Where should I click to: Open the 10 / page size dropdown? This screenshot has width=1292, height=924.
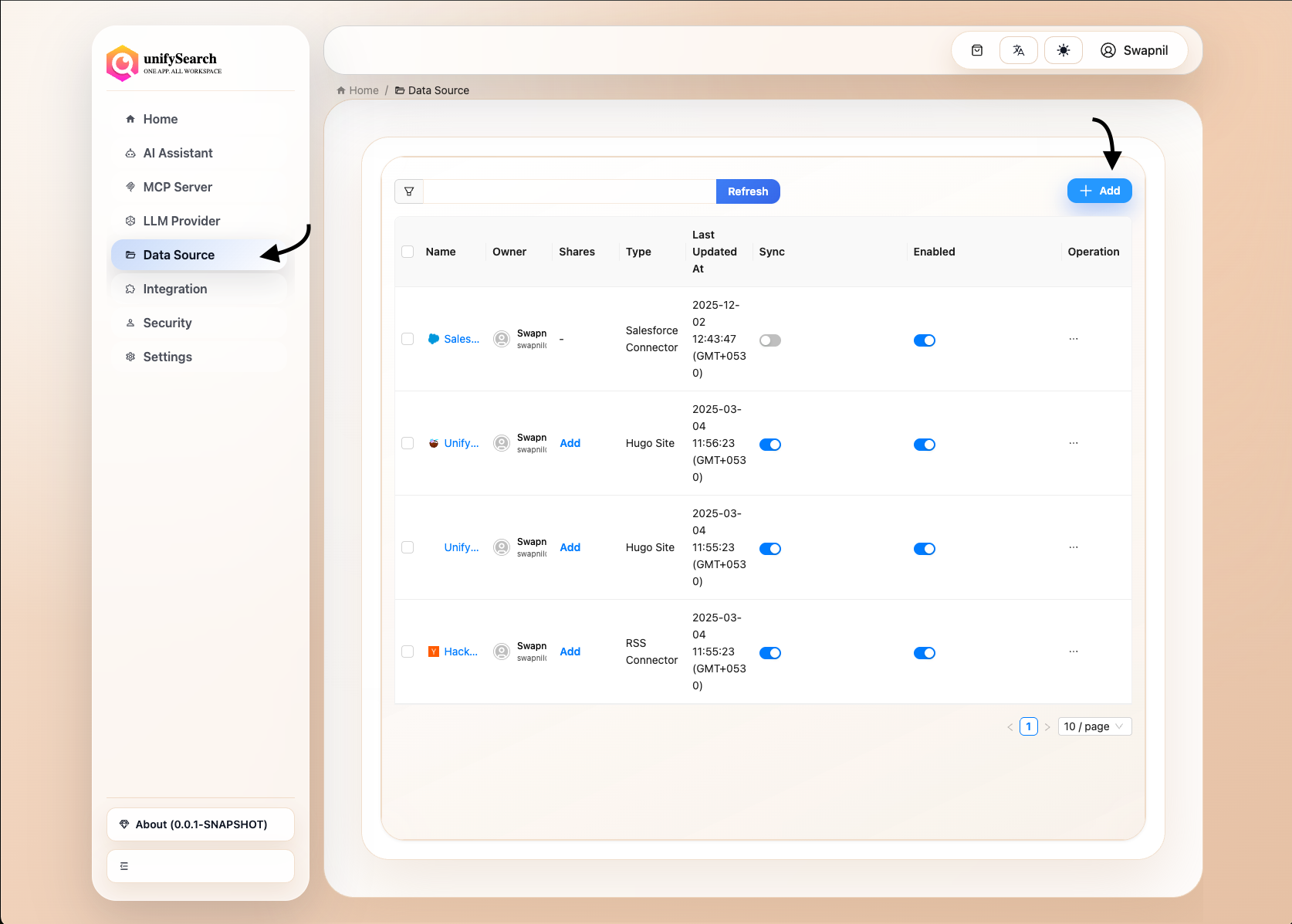[x=1094, y=726]
